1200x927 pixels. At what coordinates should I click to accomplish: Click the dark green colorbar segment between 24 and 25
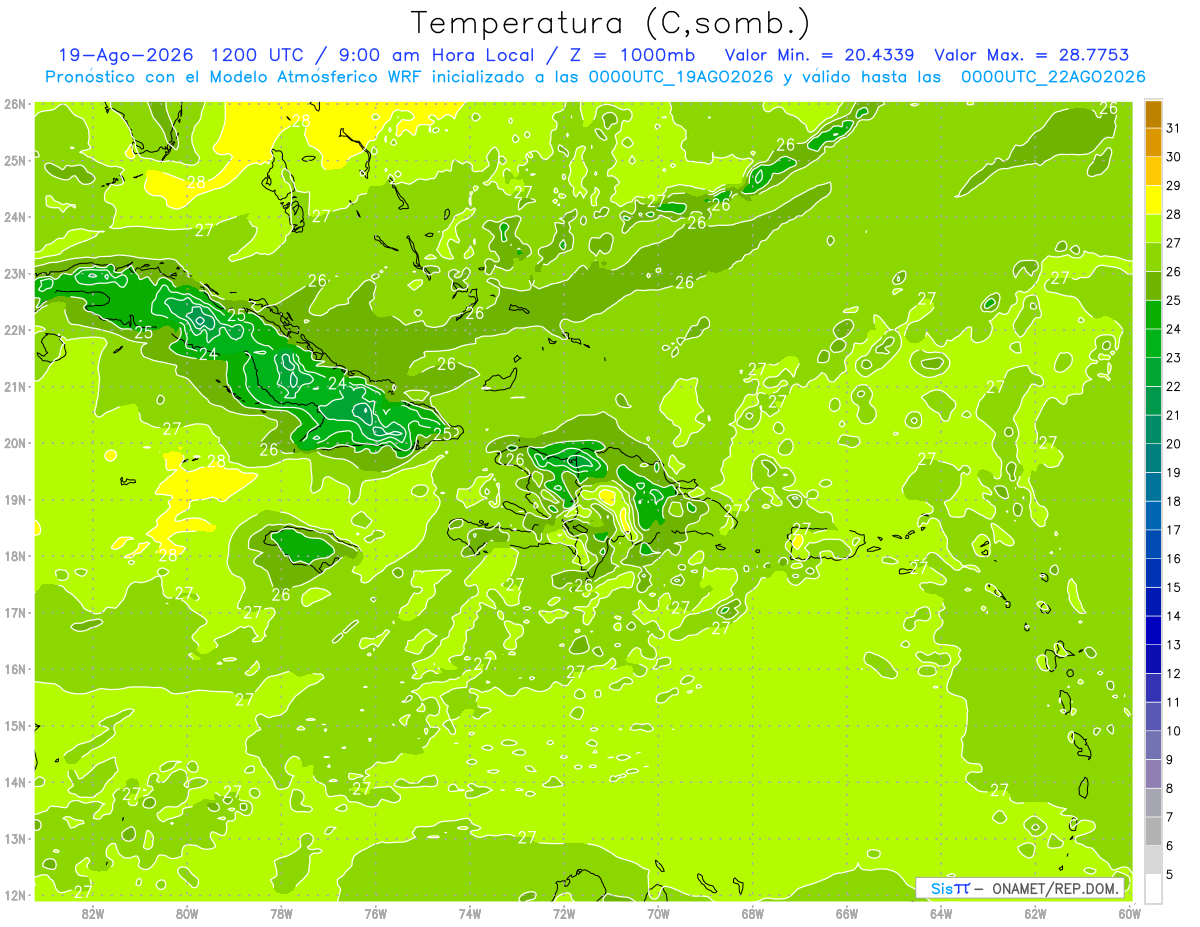pyautogui.click(x=1153, y=315)
